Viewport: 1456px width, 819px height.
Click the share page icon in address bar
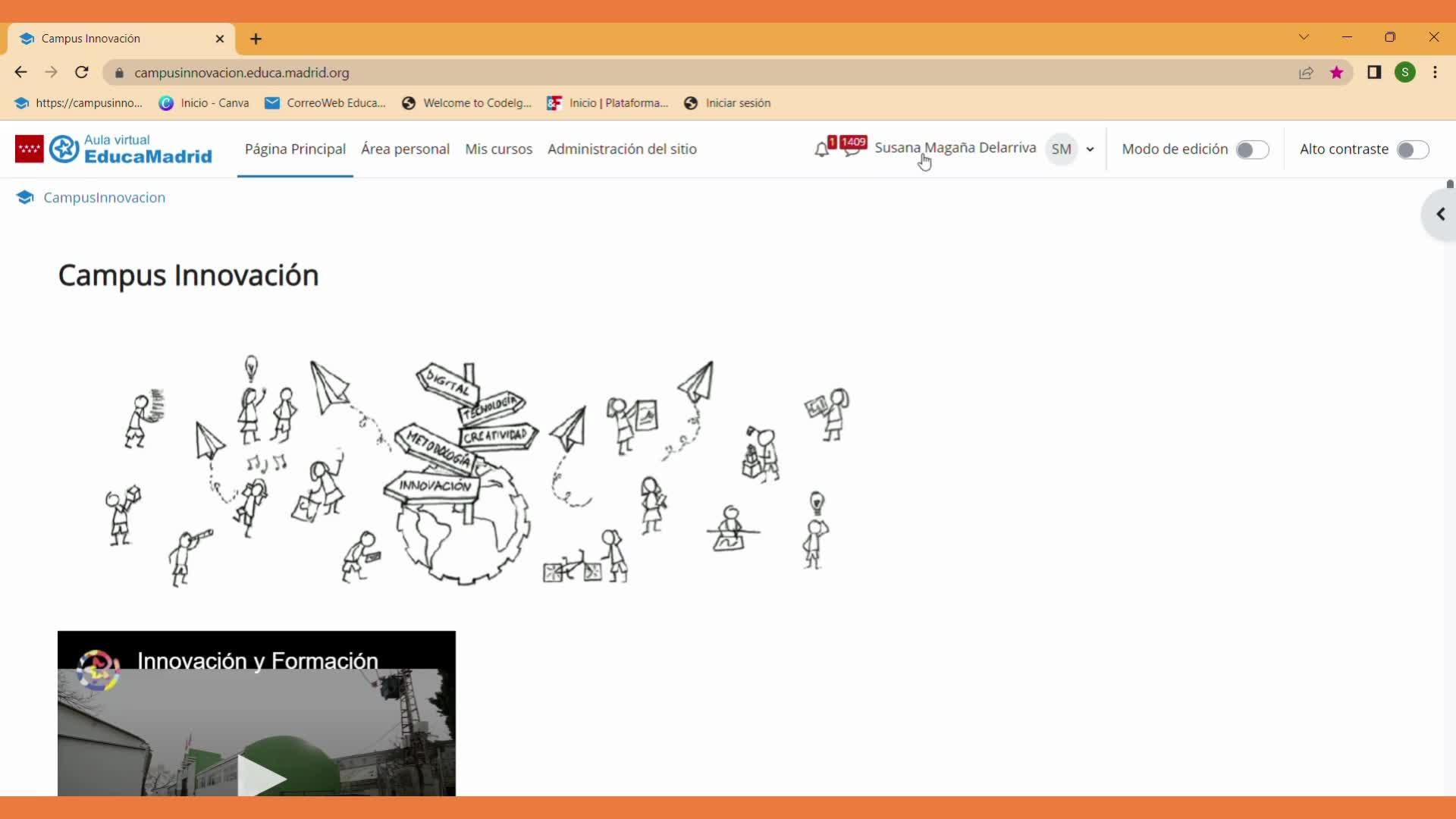click(x=1306, y=73)
